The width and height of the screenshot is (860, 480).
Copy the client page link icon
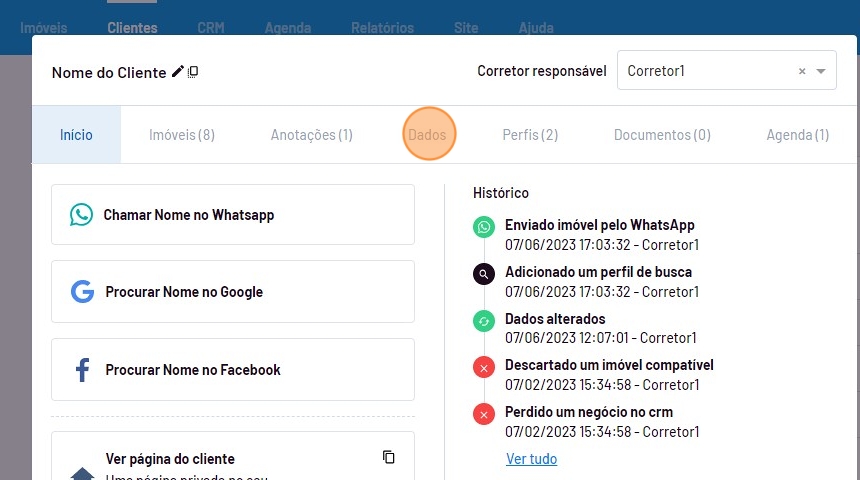[389, 457]
